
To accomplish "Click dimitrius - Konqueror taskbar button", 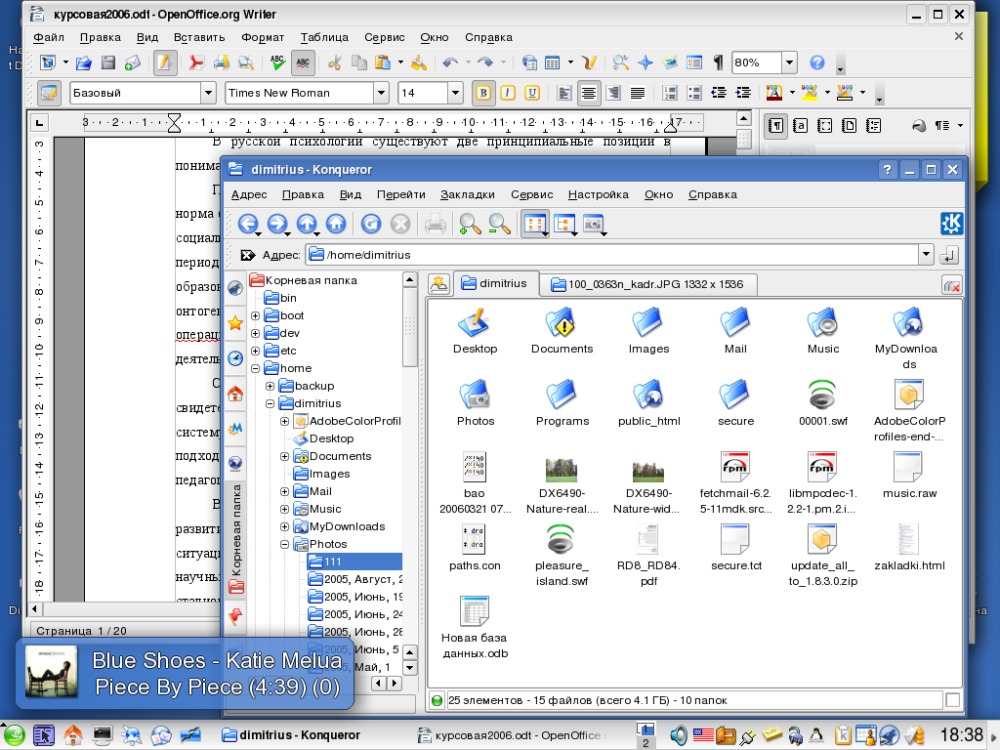I will pyautogui.click(x=290, y=735).
